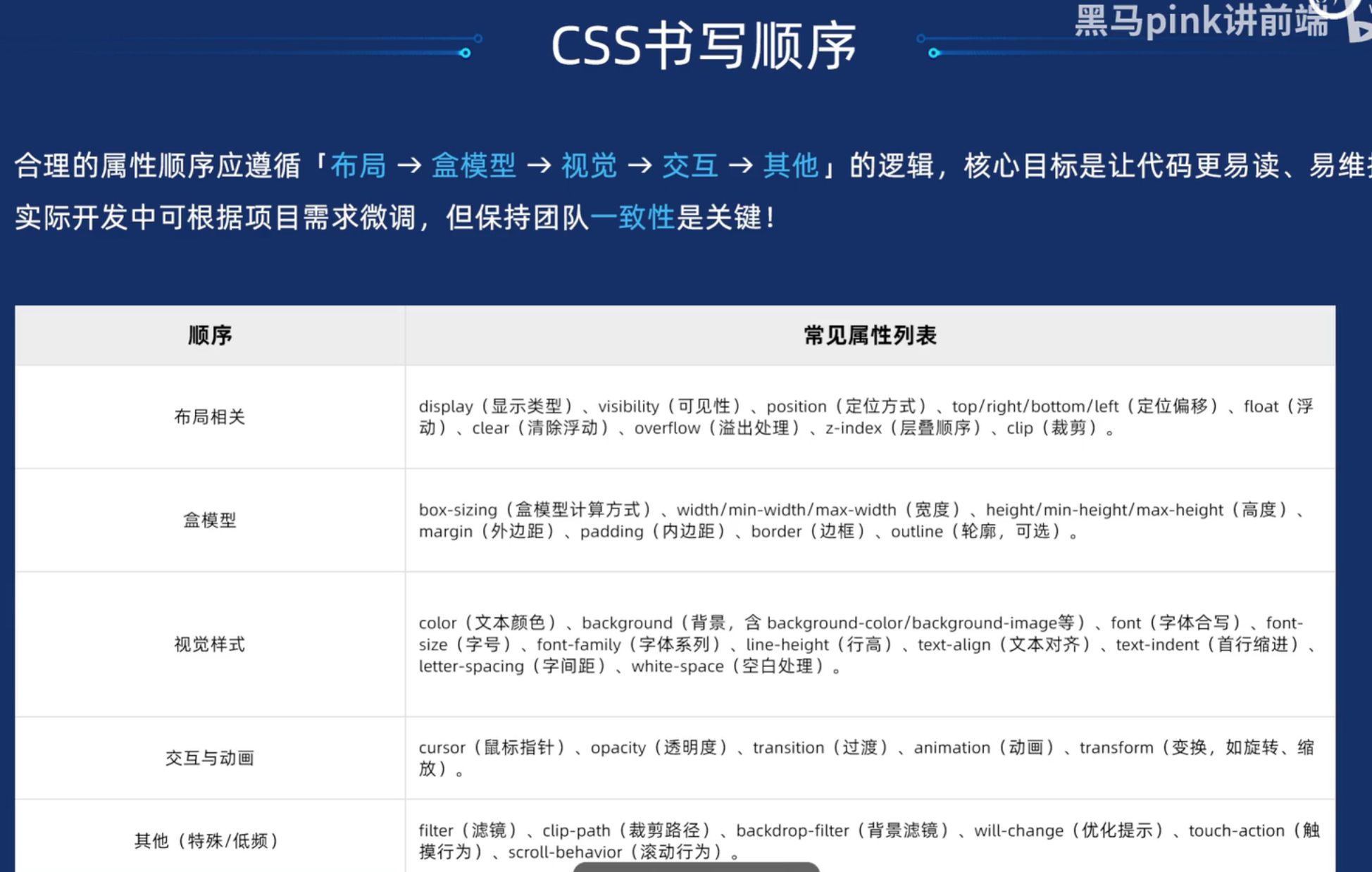Click the 常见属性列表 column header
This screenshot has width=1372, height=872.
coord(870,335)
